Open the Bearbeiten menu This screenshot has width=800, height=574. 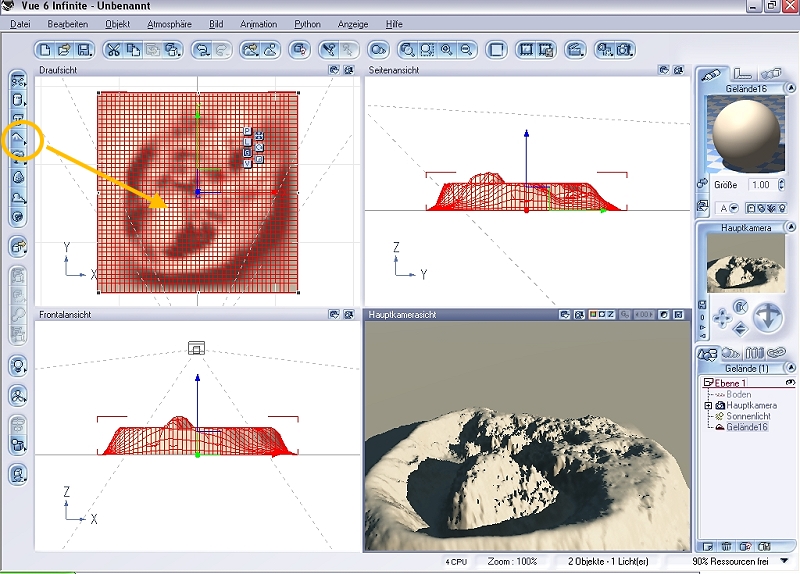67,24
